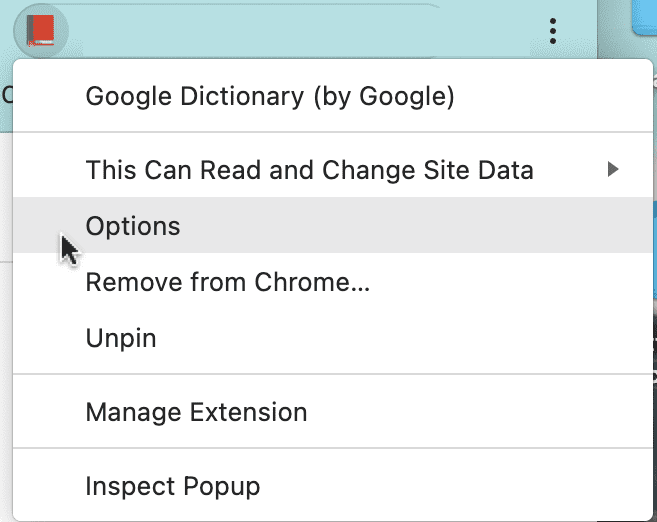Click the Unpin menu entry
Image resolution: width=657 pixels, height=522 pixels.
click(121, 338)
